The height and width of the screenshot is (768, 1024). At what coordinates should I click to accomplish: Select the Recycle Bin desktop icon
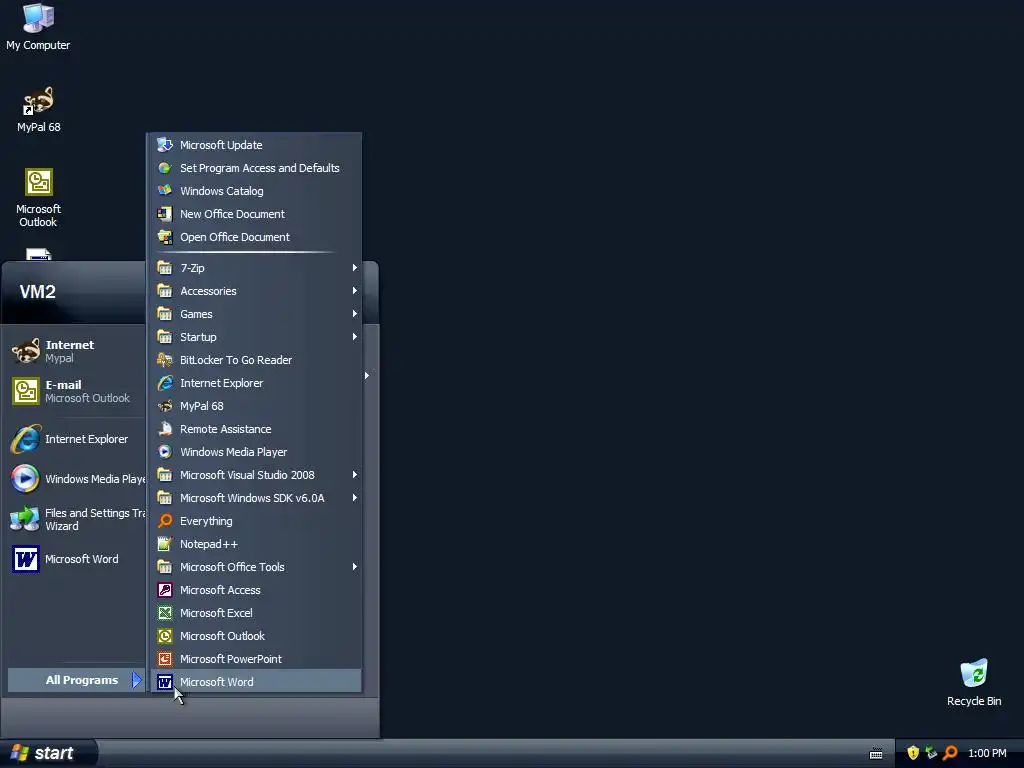coord(974,682)
